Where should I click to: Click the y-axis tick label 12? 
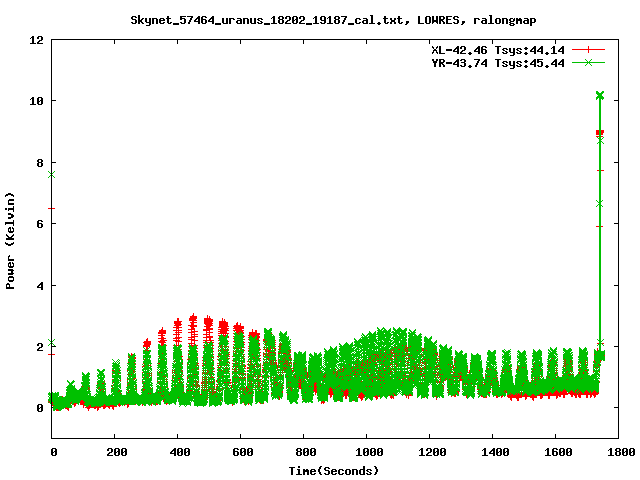(x=36, y=40)
